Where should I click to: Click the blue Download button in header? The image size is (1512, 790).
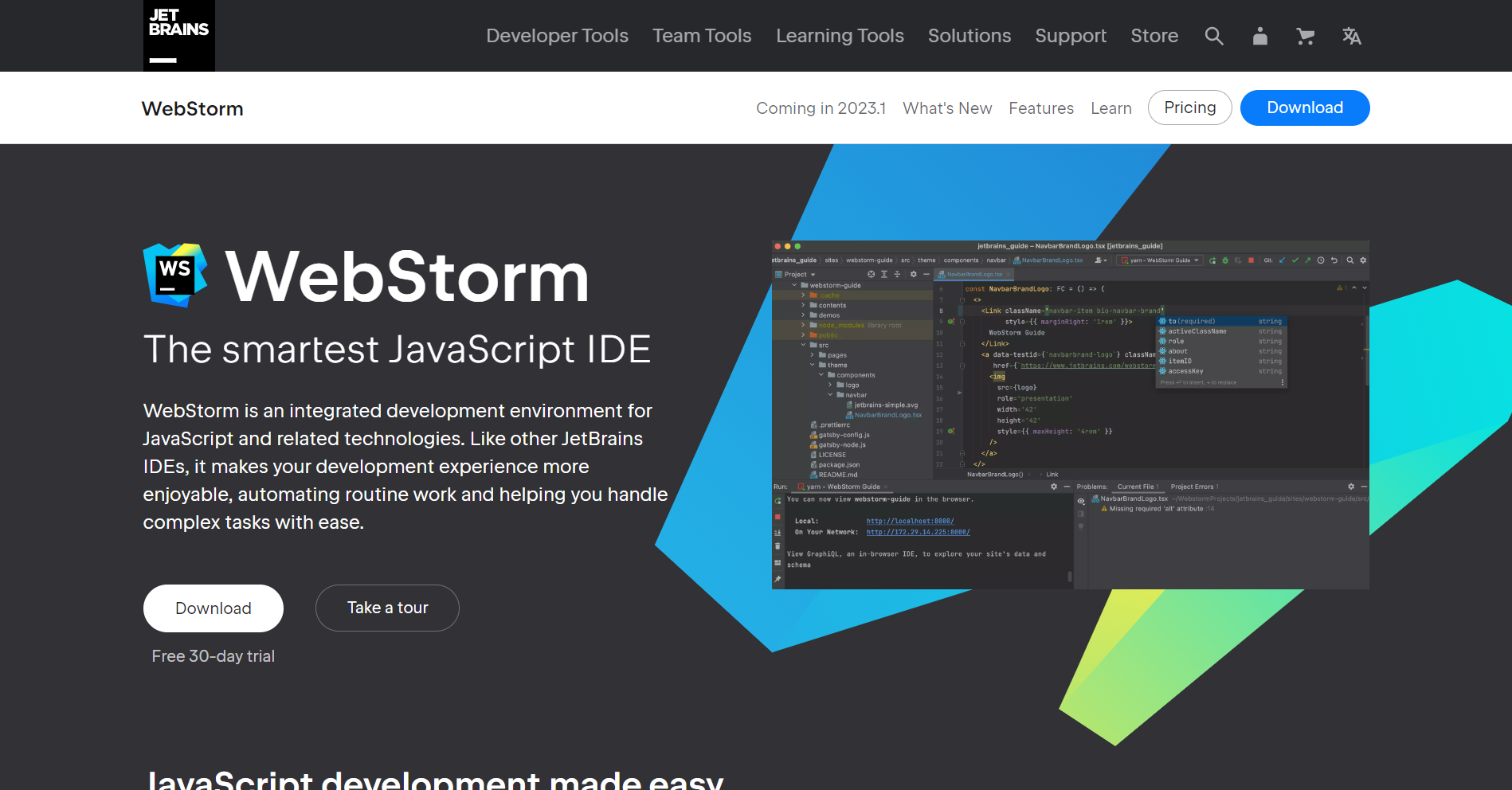point(1305,108)
